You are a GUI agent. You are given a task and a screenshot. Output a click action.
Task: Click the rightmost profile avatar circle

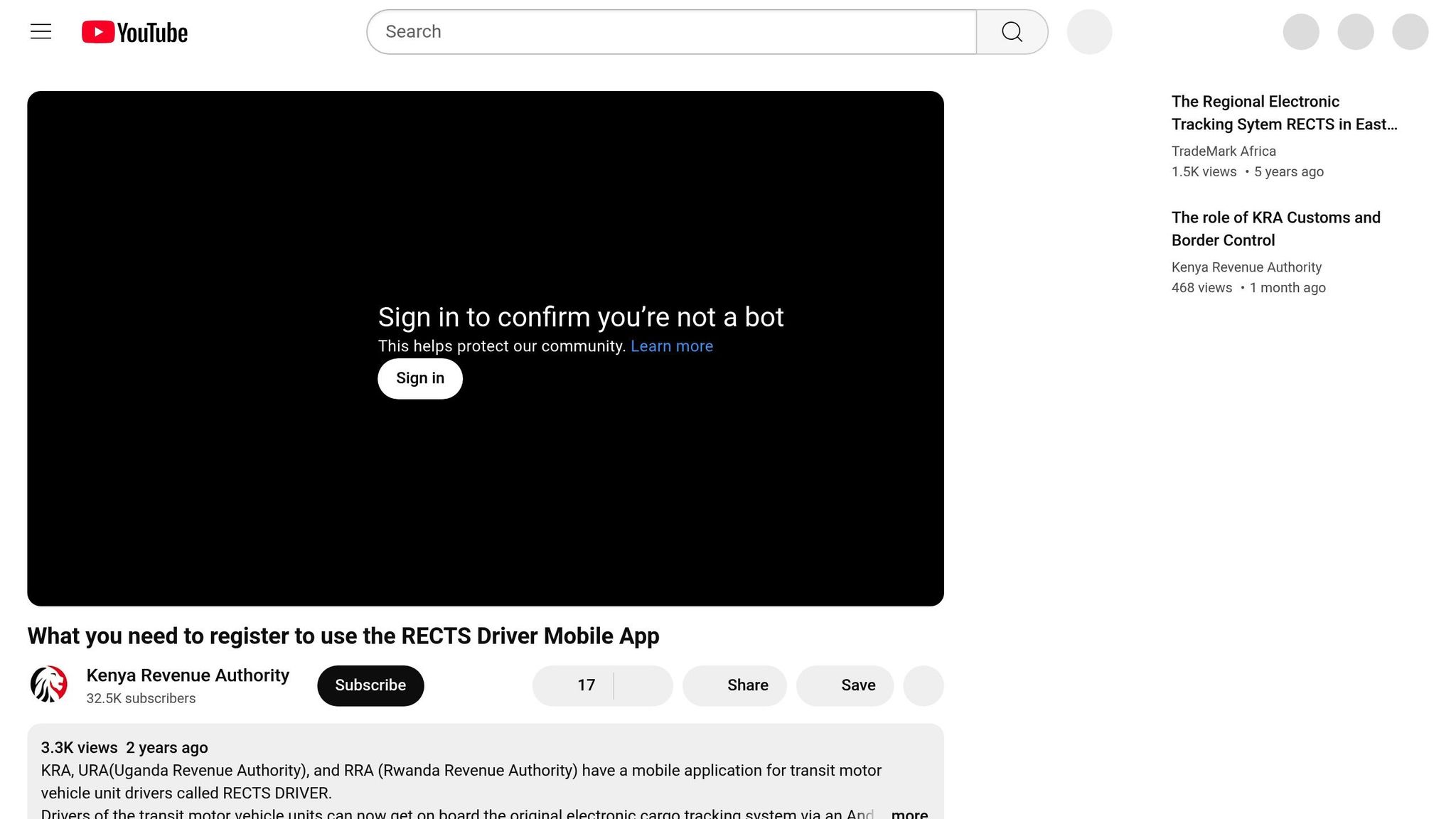tap(1409, 31)
